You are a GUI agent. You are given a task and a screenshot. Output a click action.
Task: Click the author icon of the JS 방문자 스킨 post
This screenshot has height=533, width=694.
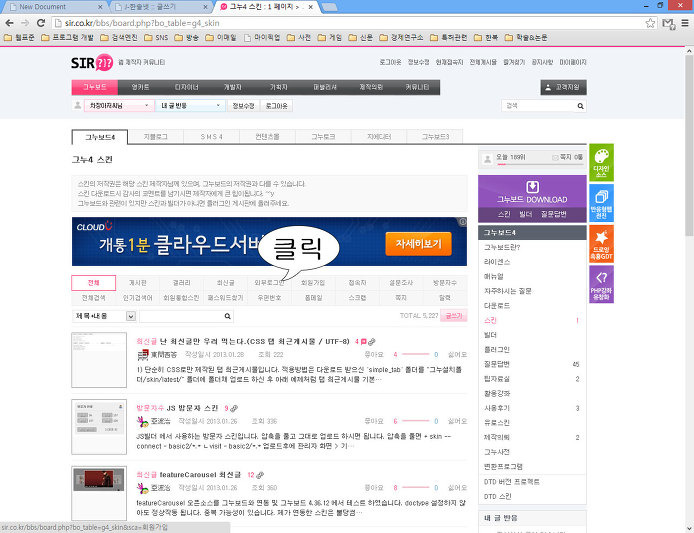143,421
